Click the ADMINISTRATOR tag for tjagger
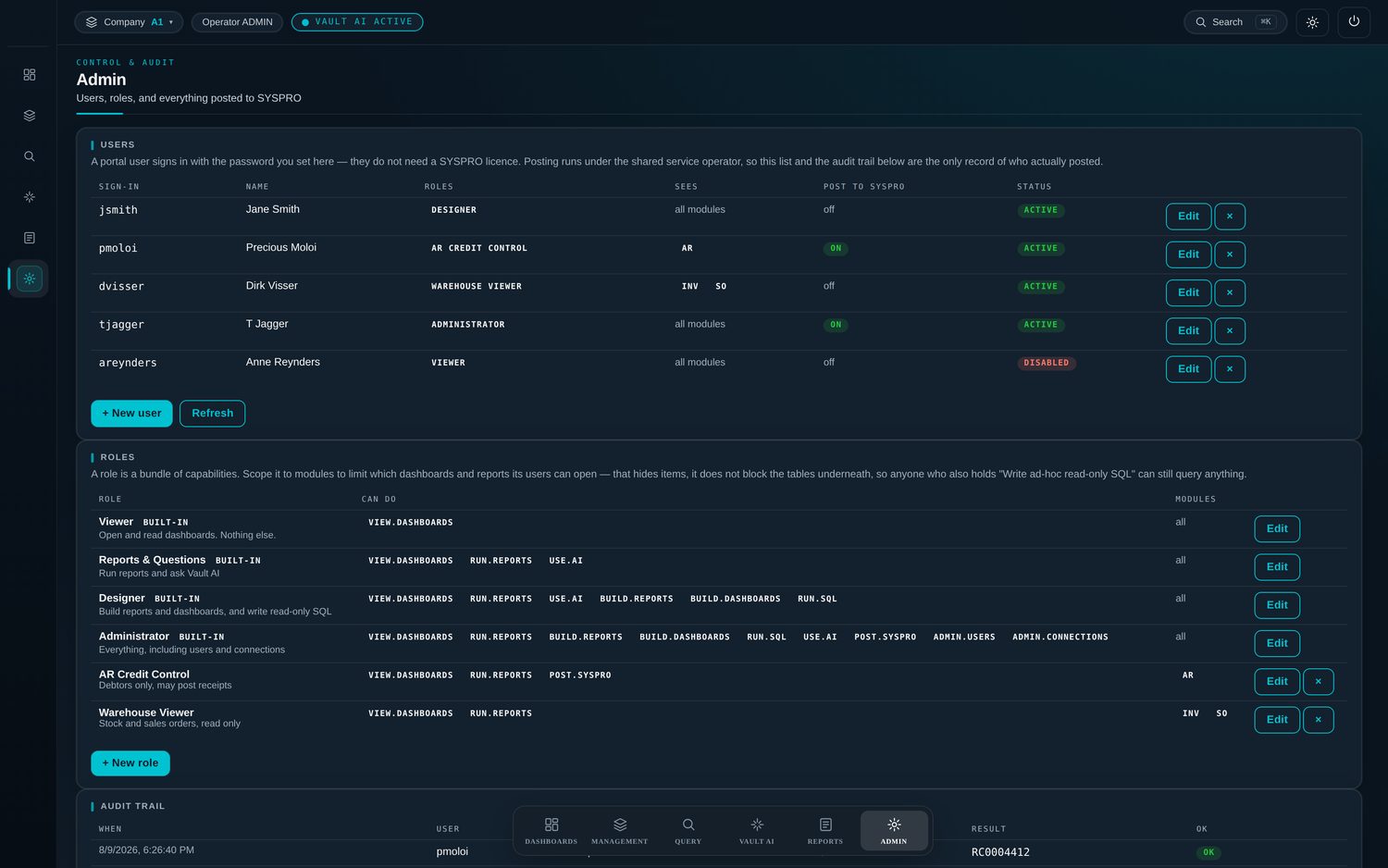This screenshot has height=868, width=1388. click(468, 325)
